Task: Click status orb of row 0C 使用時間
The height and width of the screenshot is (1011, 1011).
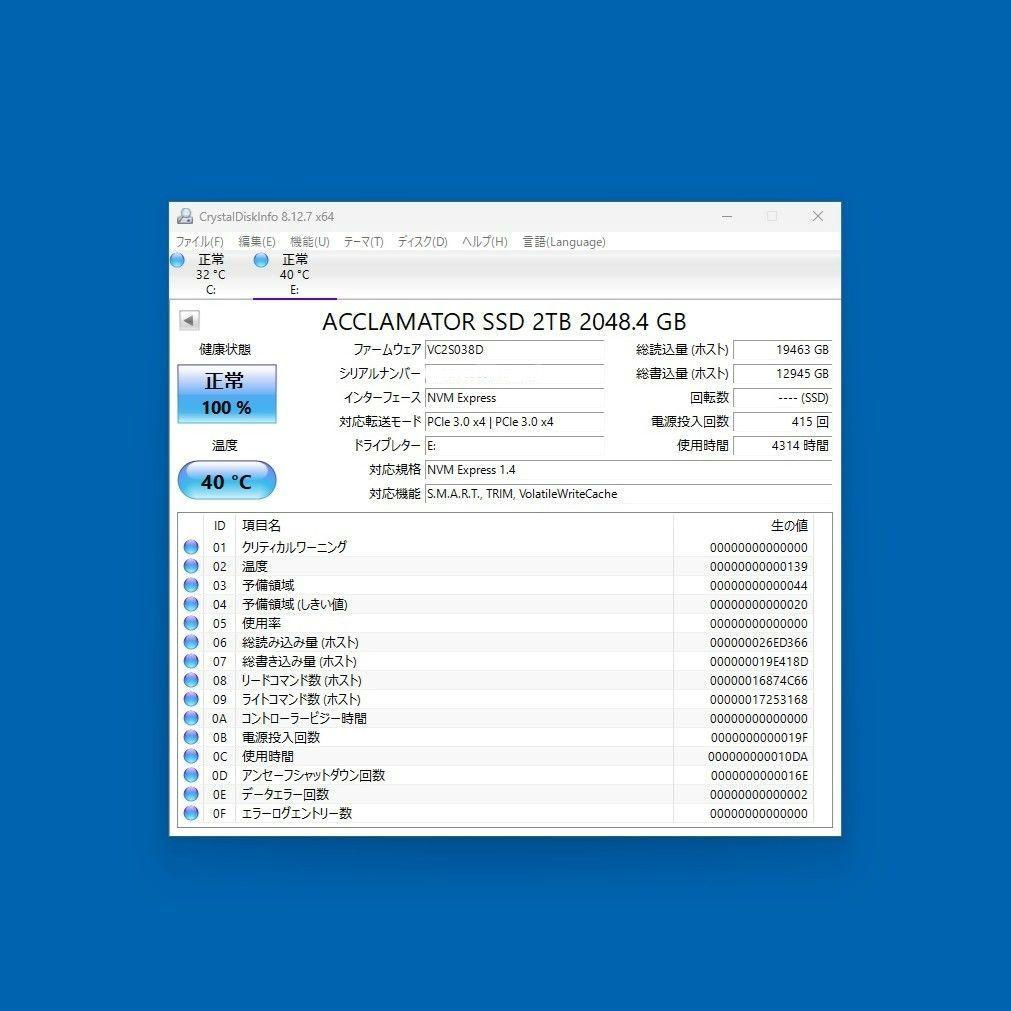Action: 191,756
